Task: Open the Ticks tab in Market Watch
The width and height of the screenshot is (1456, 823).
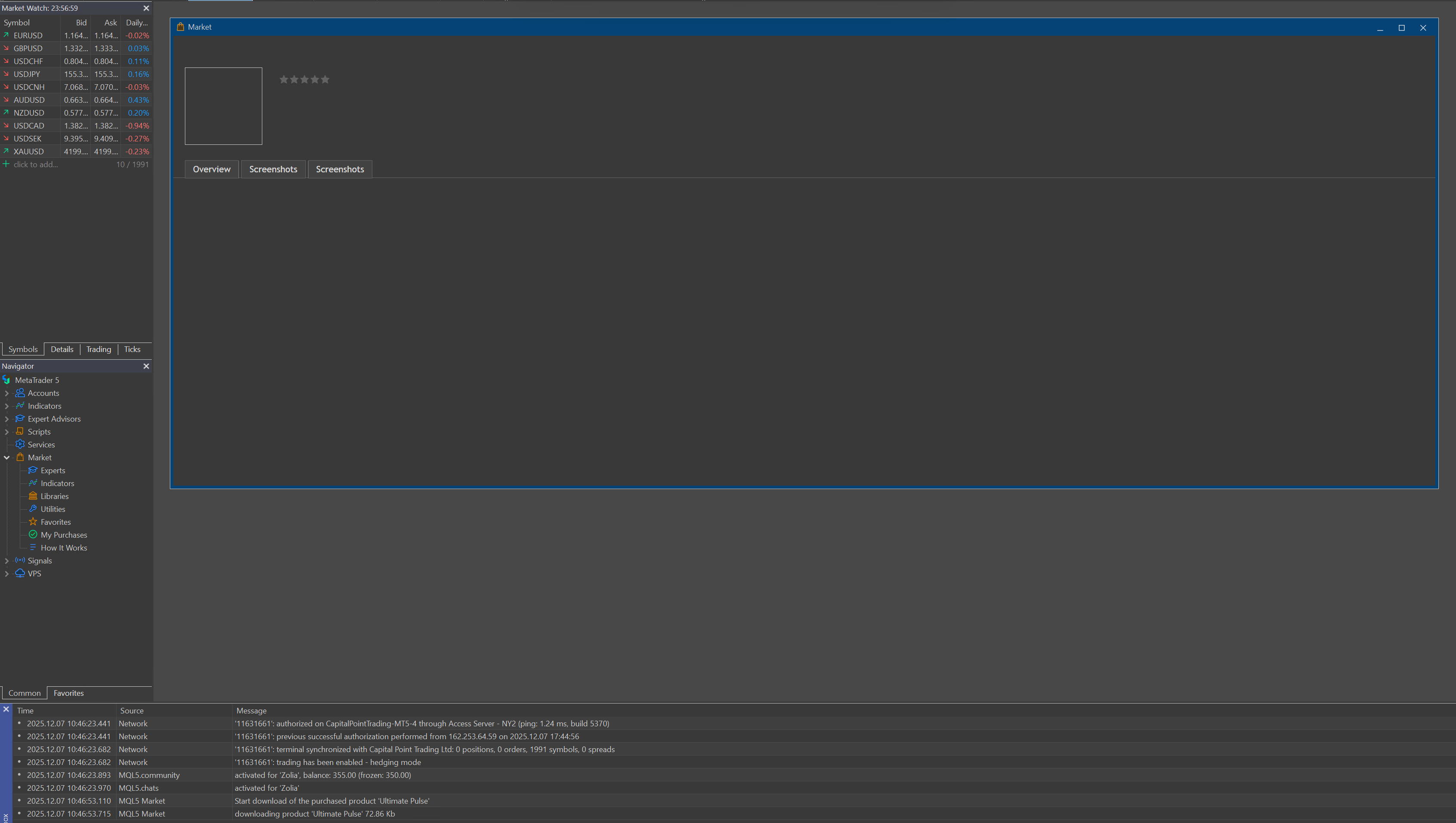Action: (132, 349)
